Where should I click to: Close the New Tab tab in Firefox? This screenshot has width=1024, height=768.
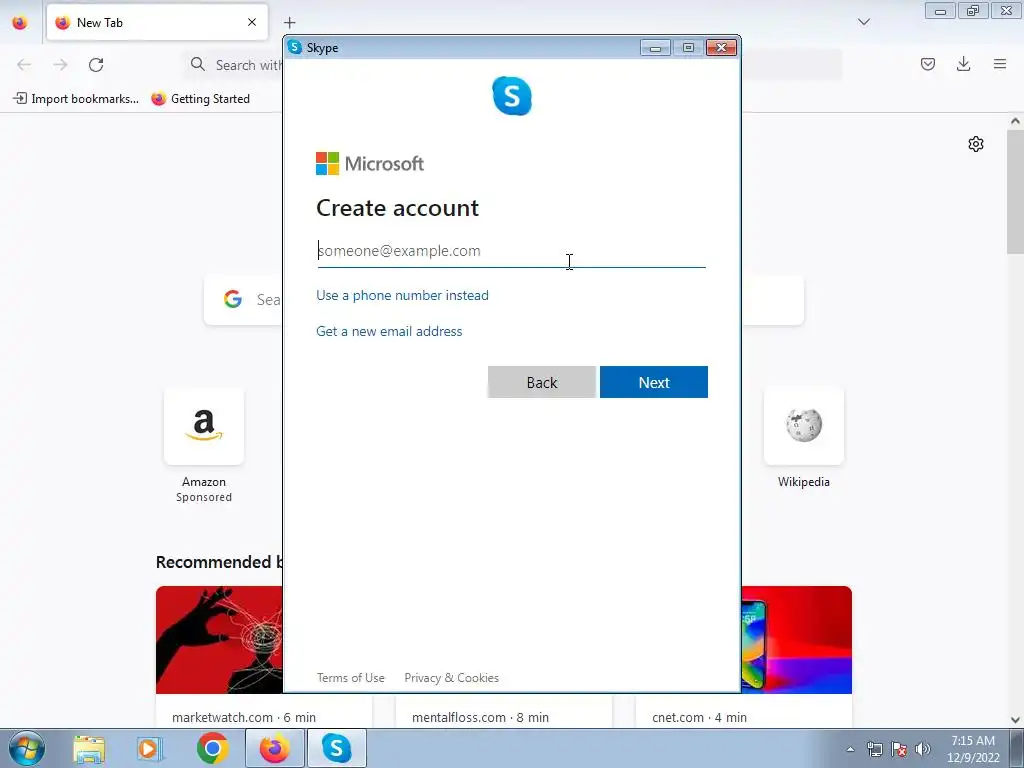coord(252,22)
